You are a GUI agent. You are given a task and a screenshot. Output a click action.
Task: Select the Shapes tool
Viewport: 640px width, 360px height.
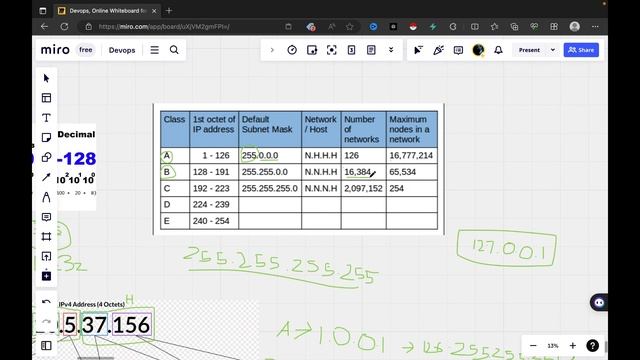tap(46, 157)
